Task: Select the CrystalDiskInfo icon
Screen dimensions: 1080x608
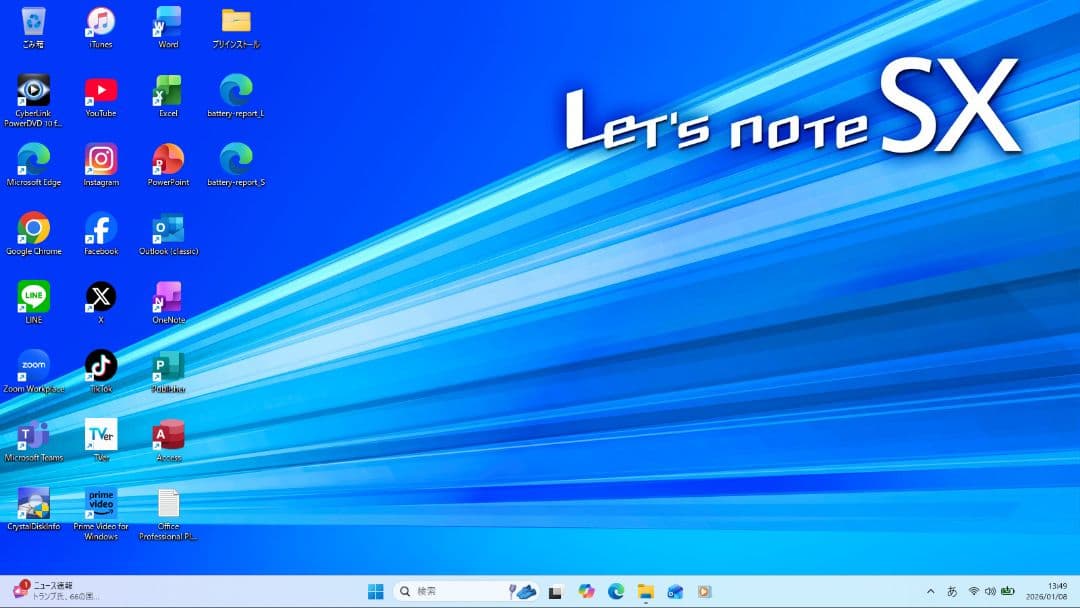Action: (33, 504)
